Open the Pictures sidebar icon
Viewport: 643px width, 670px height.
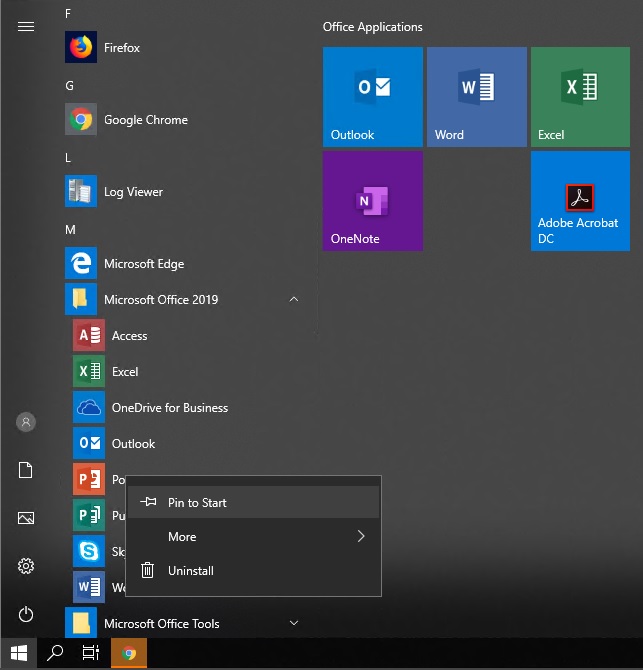26,518
